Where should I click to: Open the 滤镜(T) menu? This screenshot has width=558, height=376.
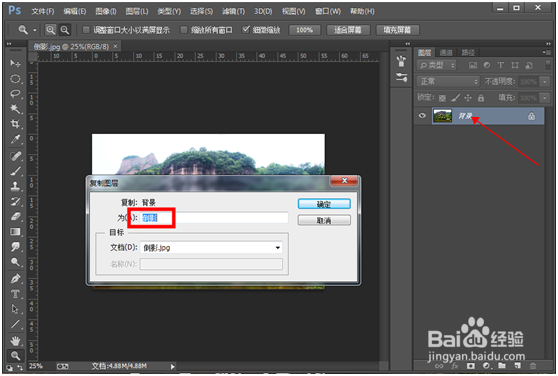(x=233, y=11)
